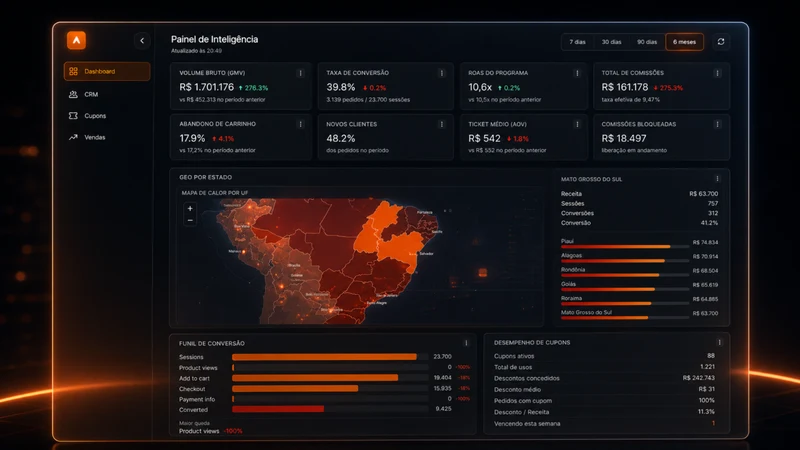The height and width of the screenshot is (450, 800).
Task: Select the 90 dias period tab
Action: [x=647, y=42]
